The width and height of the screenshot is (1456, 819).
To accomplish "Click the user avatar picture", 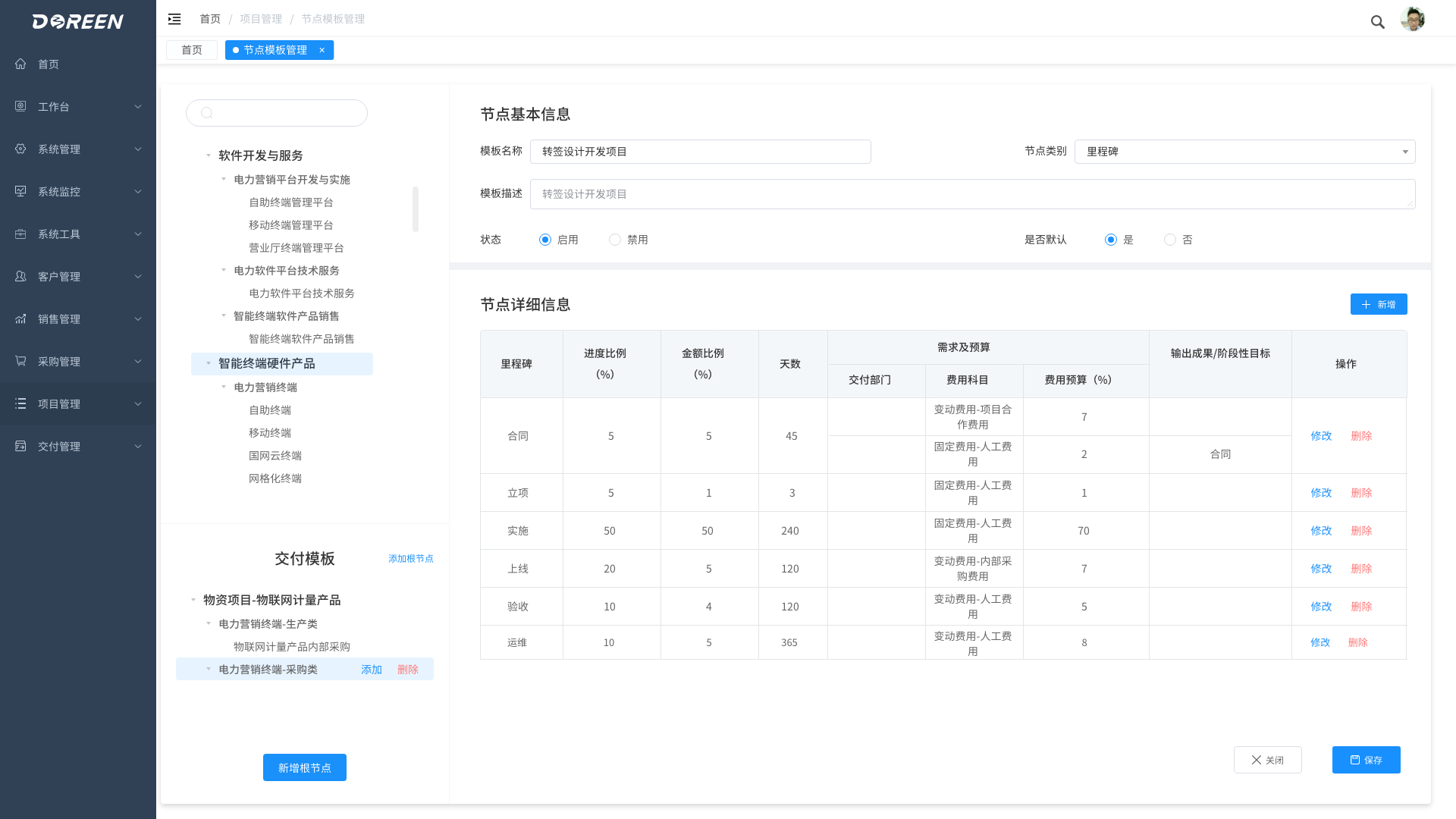I will (1412, 20).
